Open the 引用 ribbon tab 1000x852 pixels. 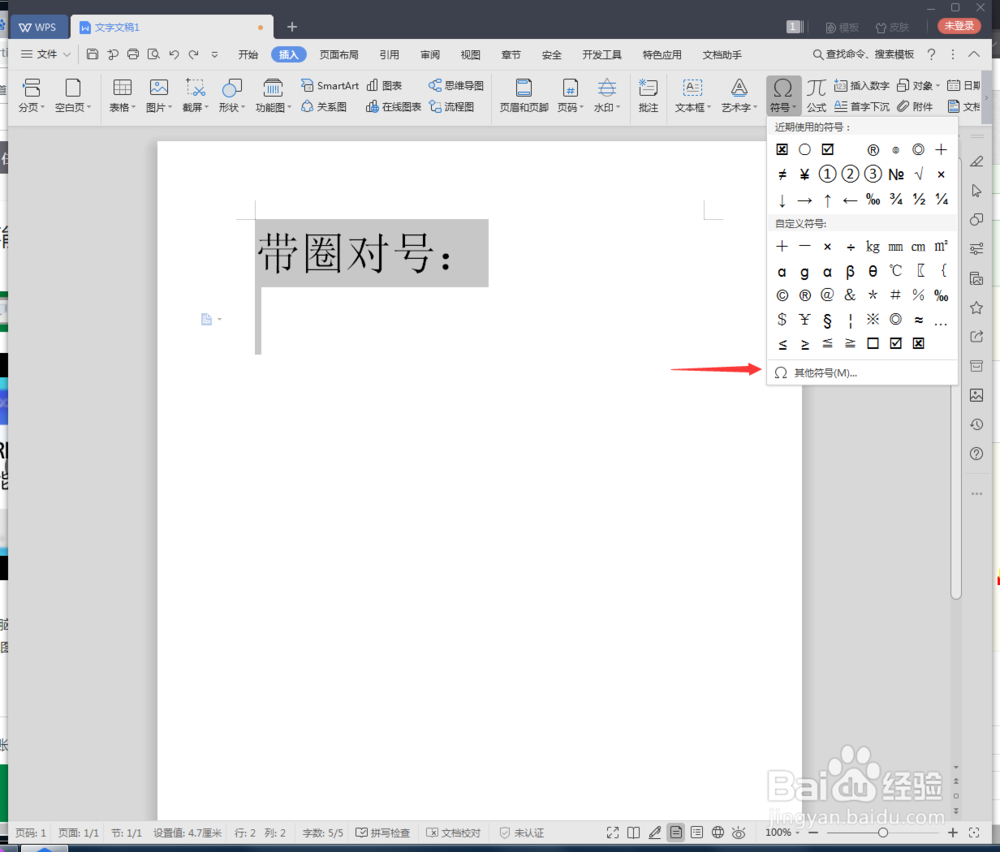click(389, 55)
